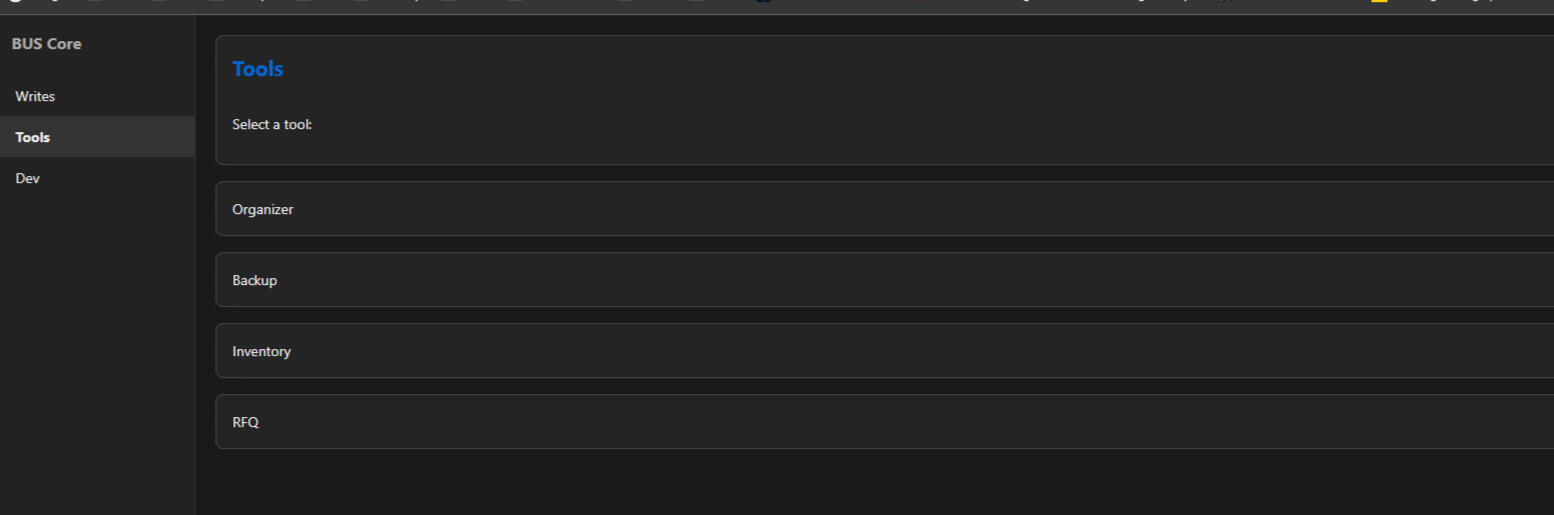The height and width of the screenshot is (515, 1554).
Task: Click the word 'Writes' in navigation
Action: coord(35,97)
